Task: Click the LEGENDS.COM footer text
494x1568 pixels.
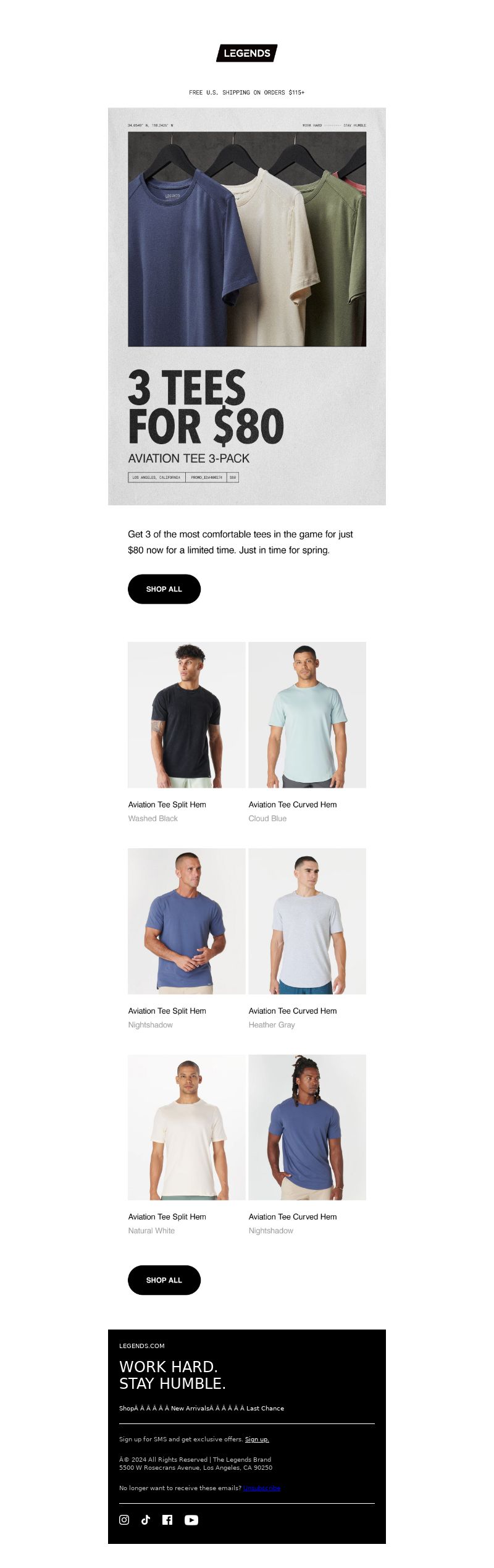Action: pos(142,1346)
